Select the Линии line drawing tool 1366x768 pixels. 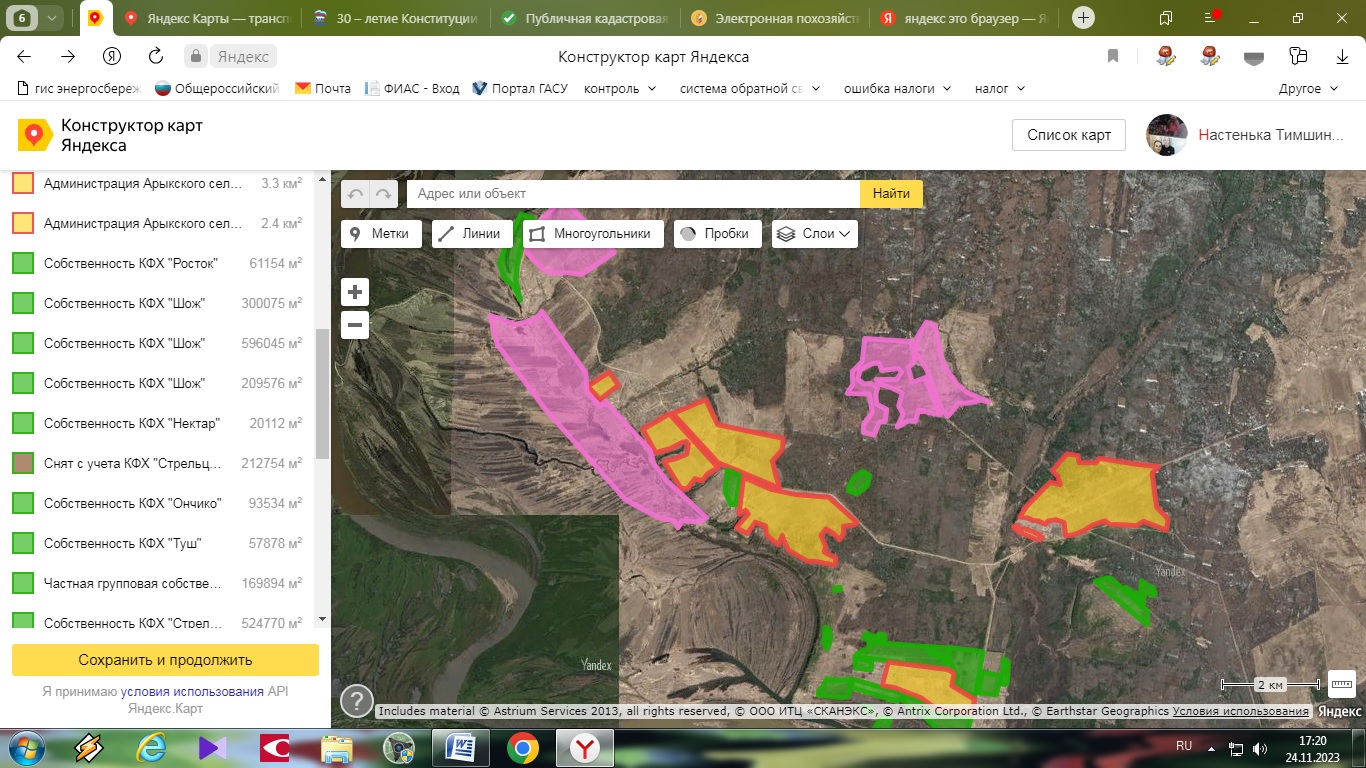click(x=473, y=234)
